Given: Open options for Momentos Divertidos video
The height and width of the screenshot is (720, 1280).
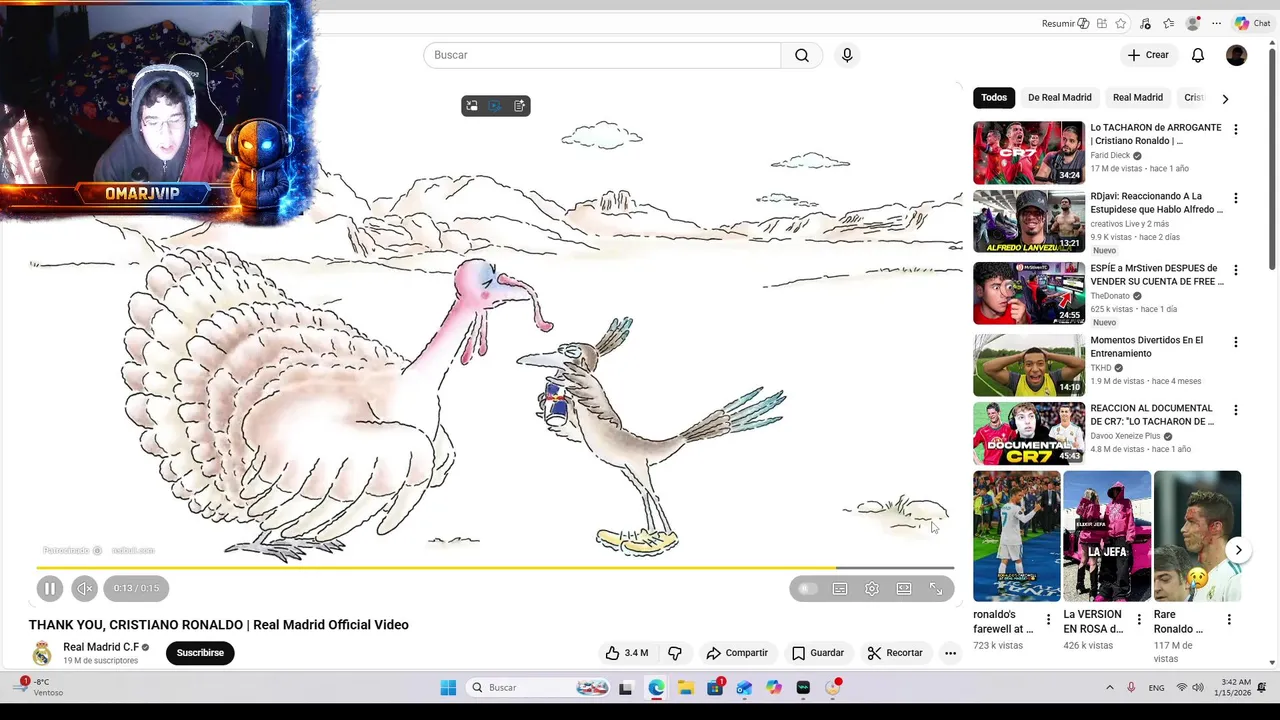Looking at the screenshot, I should coord(1236,342).
